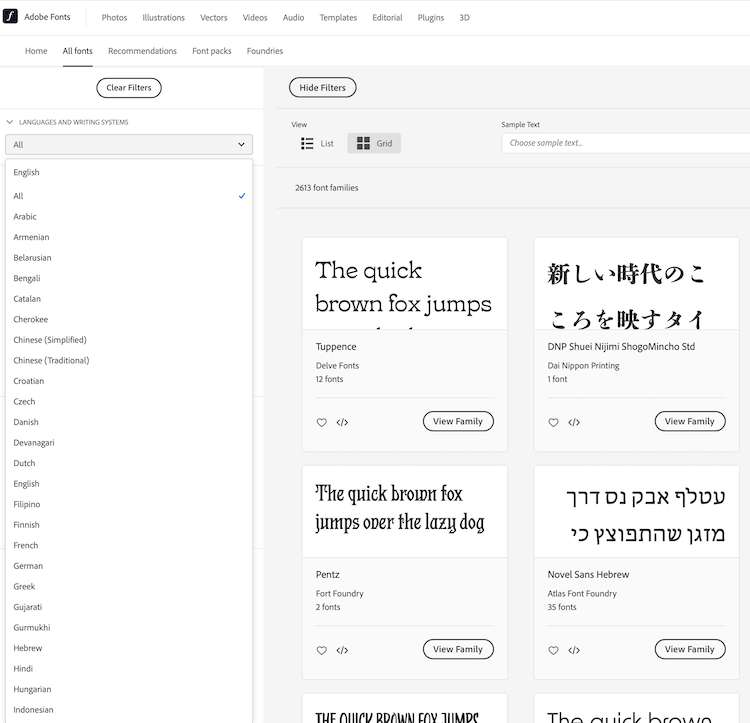Favorite the Tuppence font with heart icon

click(321, 422)
